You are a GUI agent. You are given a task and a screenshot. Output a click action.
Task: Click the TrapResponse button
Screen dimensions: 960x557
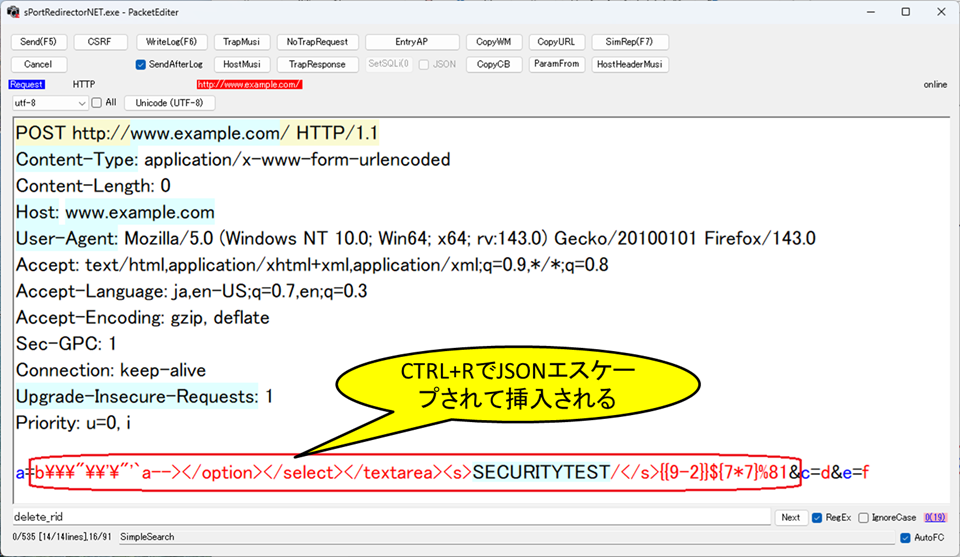coord(317,64)
